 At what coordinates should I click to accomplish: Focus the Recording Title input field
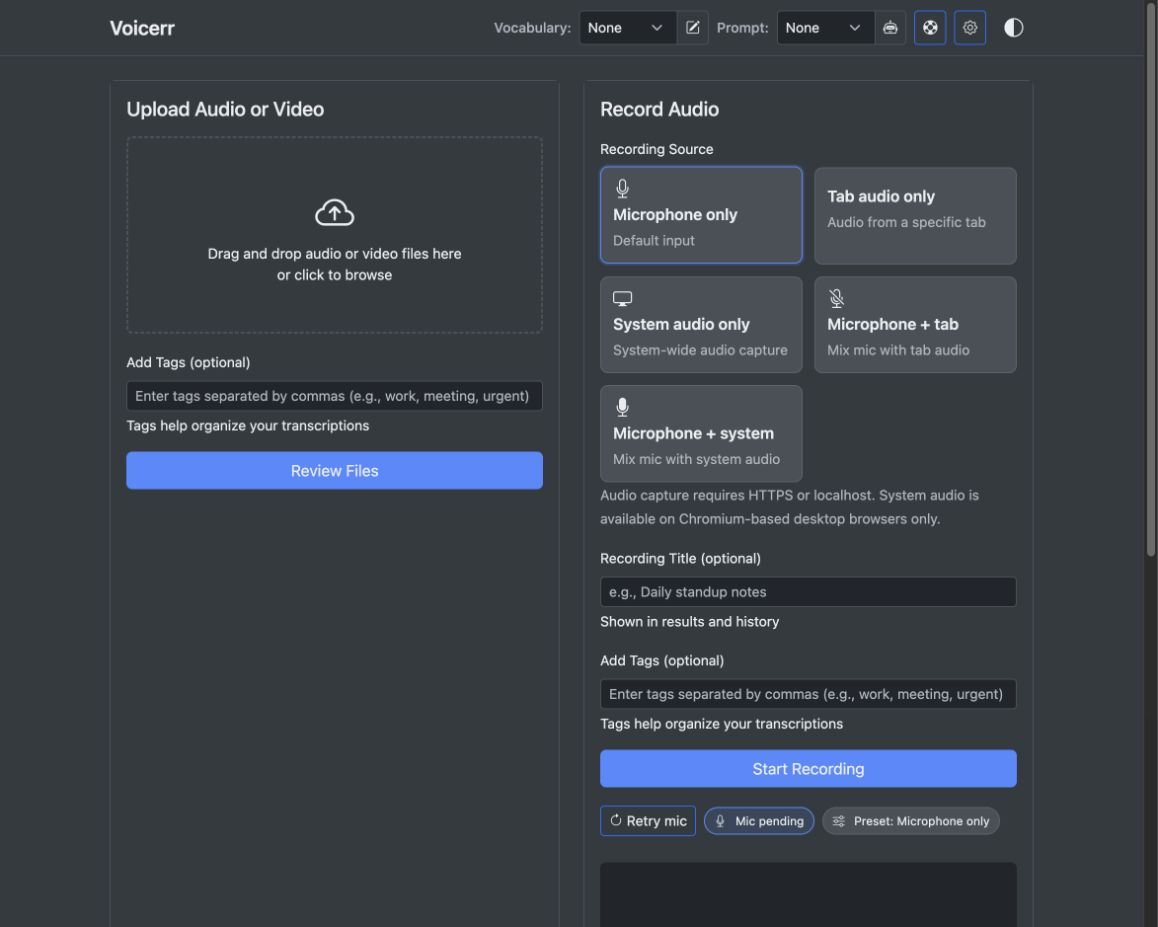(808, 592)
